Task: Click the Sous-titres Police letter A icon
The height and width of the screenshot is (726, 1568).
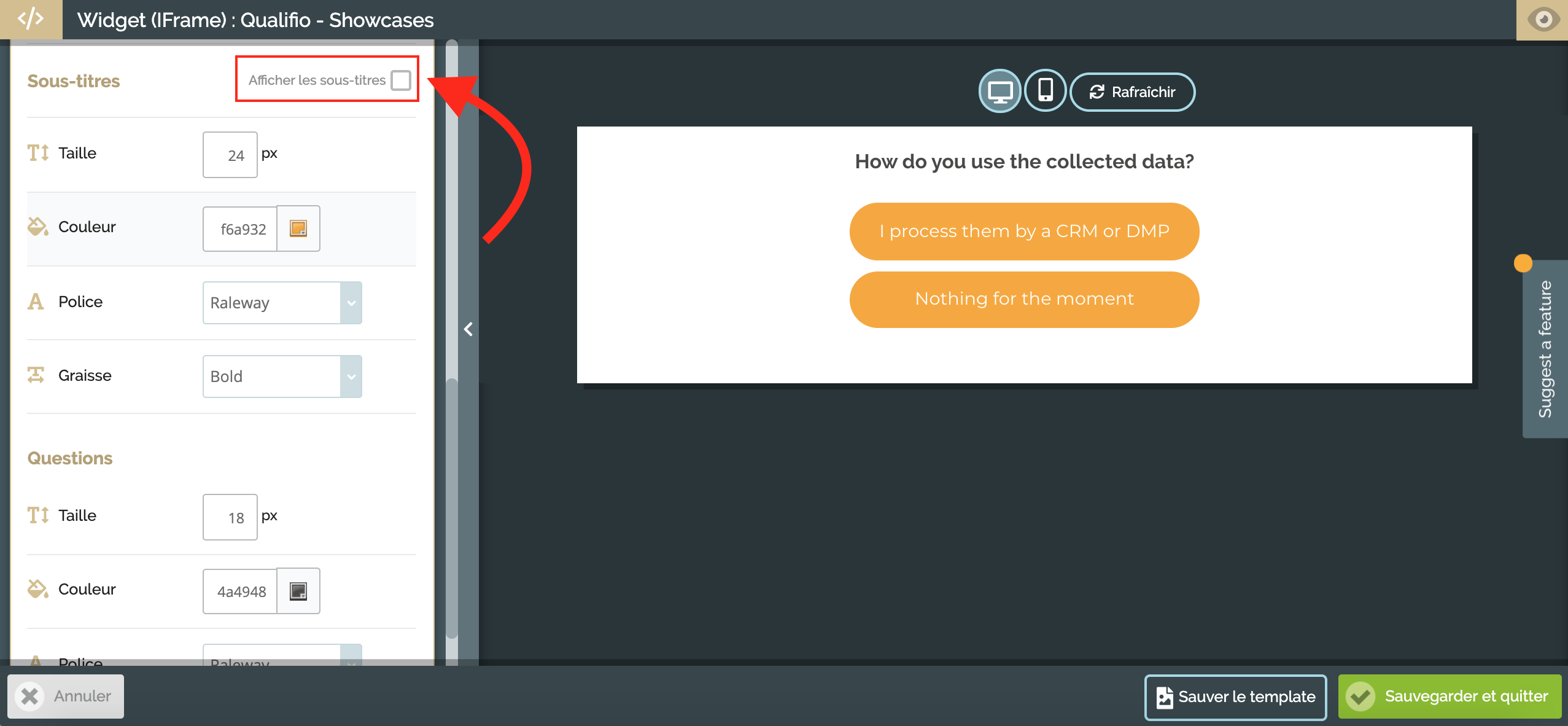Action: tap(36, 302)
